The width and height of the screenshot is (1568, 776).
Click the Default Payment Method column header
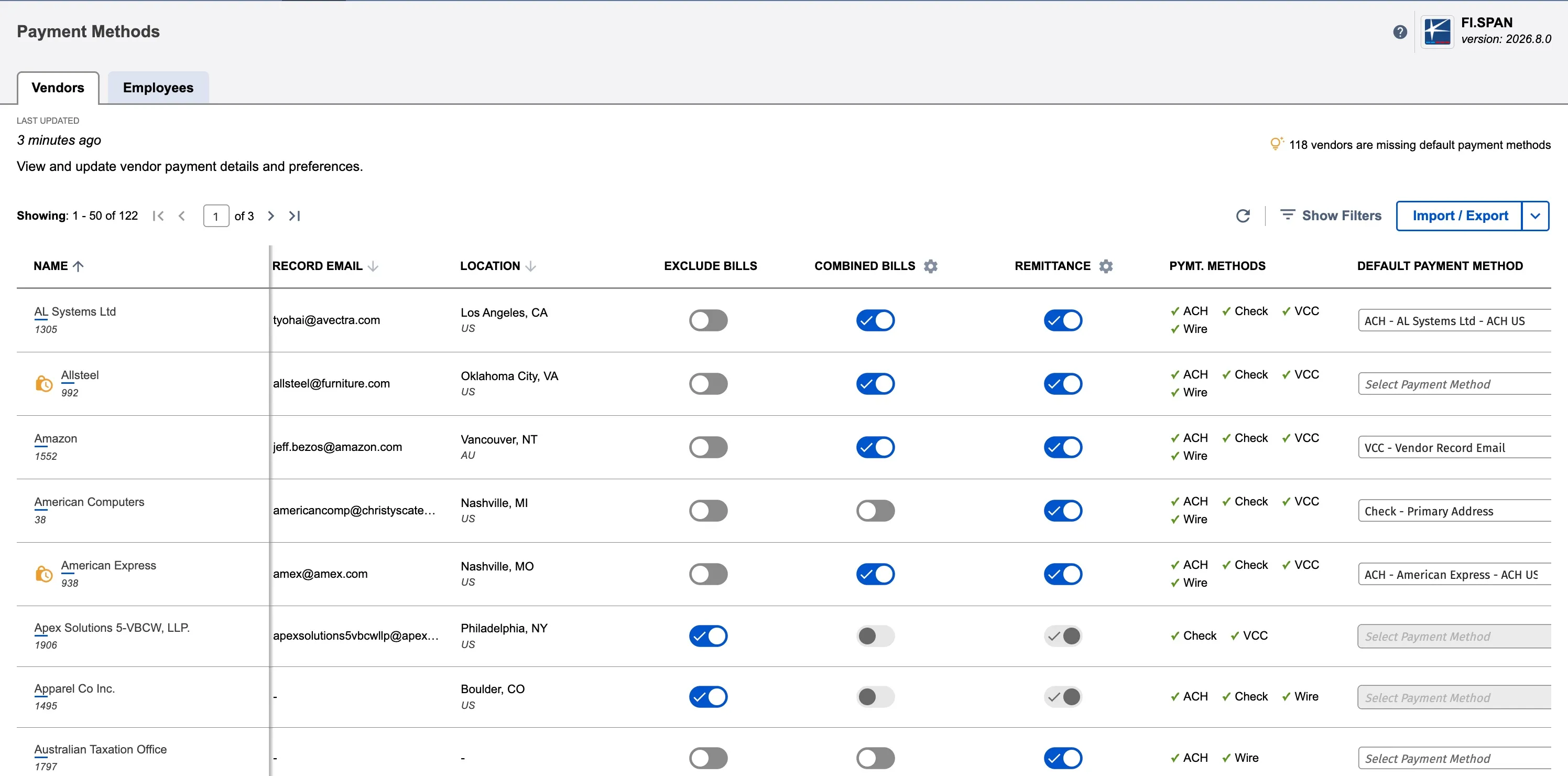[x=1440, y=266]
